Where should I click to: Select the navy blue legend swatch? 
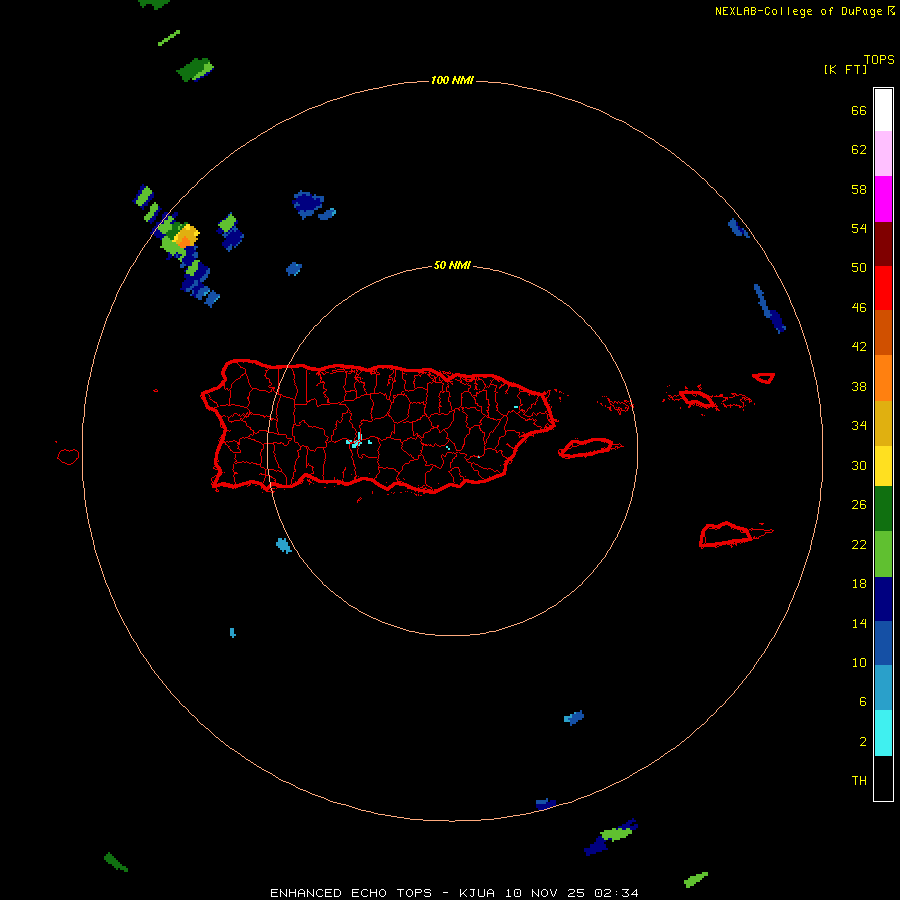click(x=883, y=599)
